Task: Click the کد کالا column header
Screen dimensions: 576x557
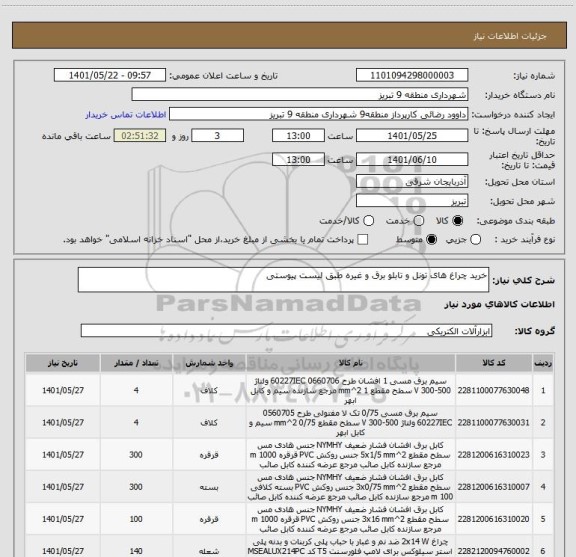Action: (494, 363)
